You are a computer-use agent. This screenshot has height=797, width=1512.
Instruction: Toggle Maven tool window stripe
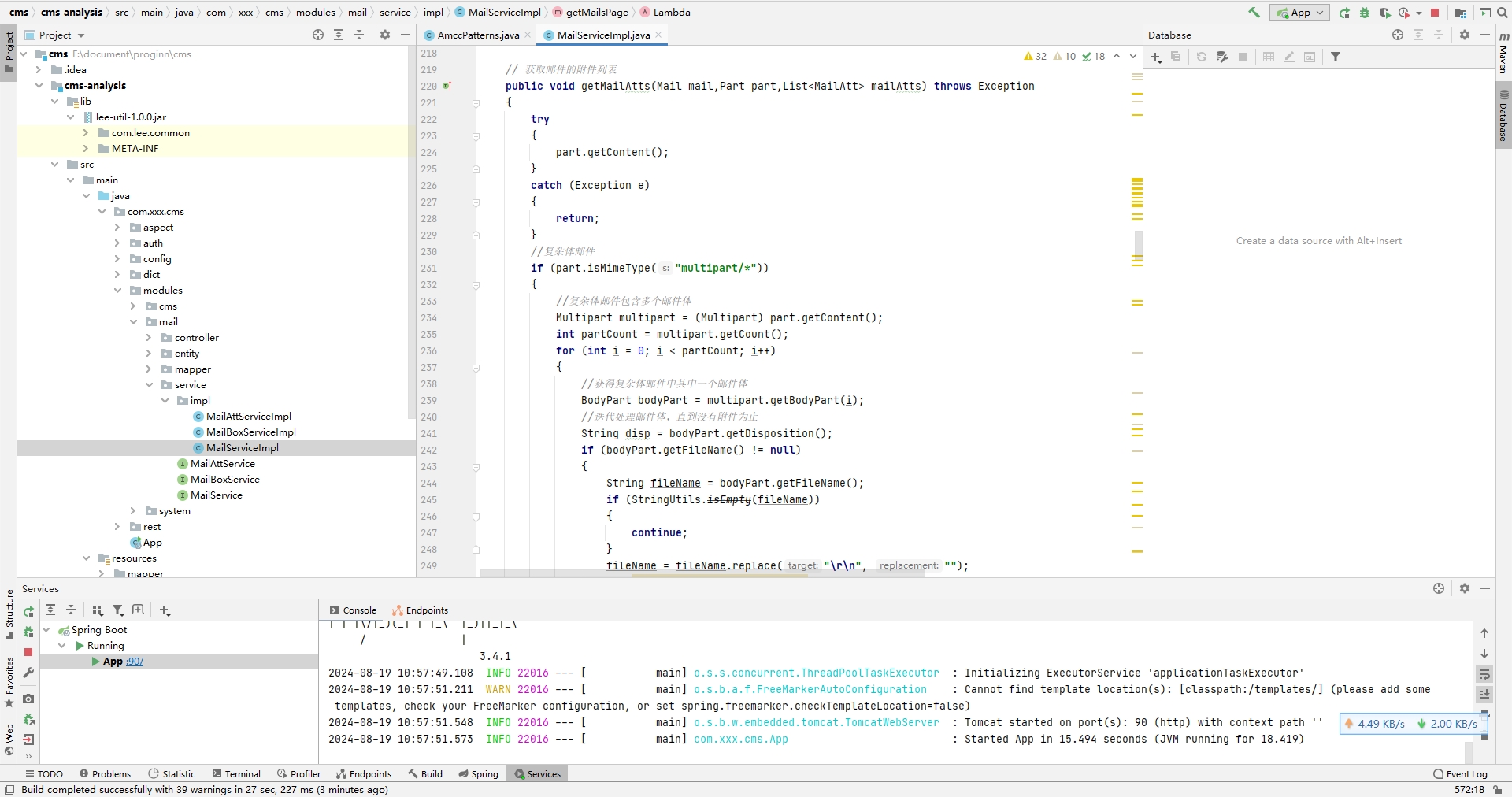pos(1503,54)
